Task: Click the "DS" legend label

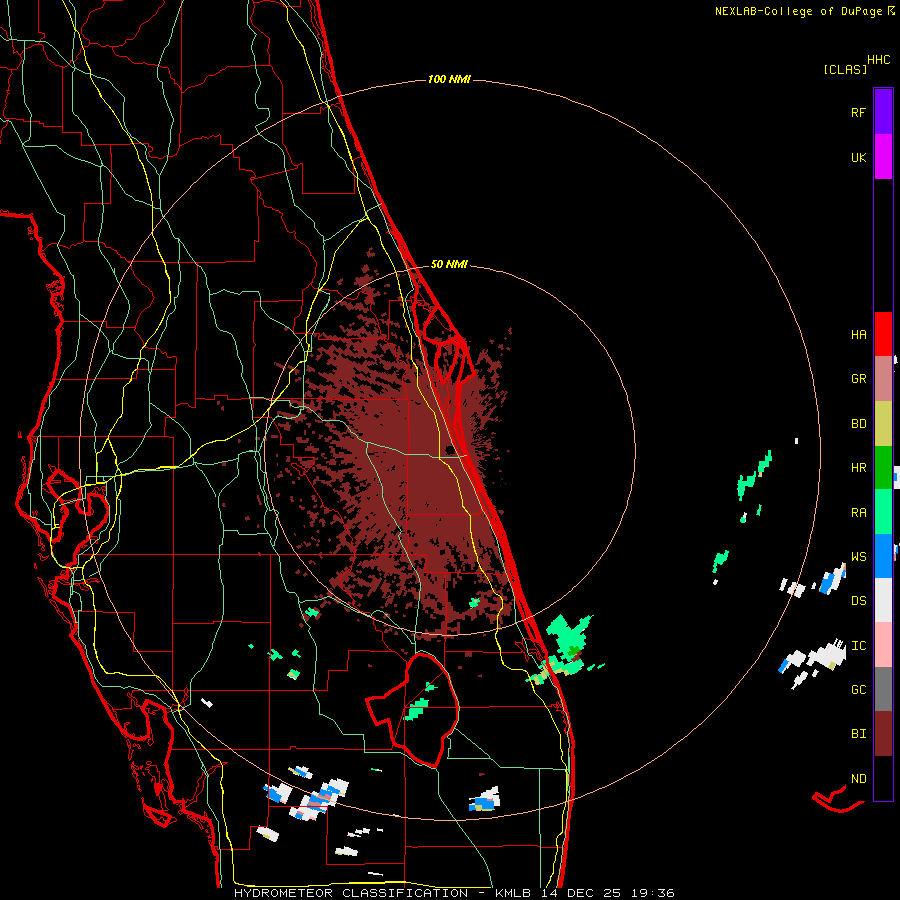Action: (x=858, y=601)
